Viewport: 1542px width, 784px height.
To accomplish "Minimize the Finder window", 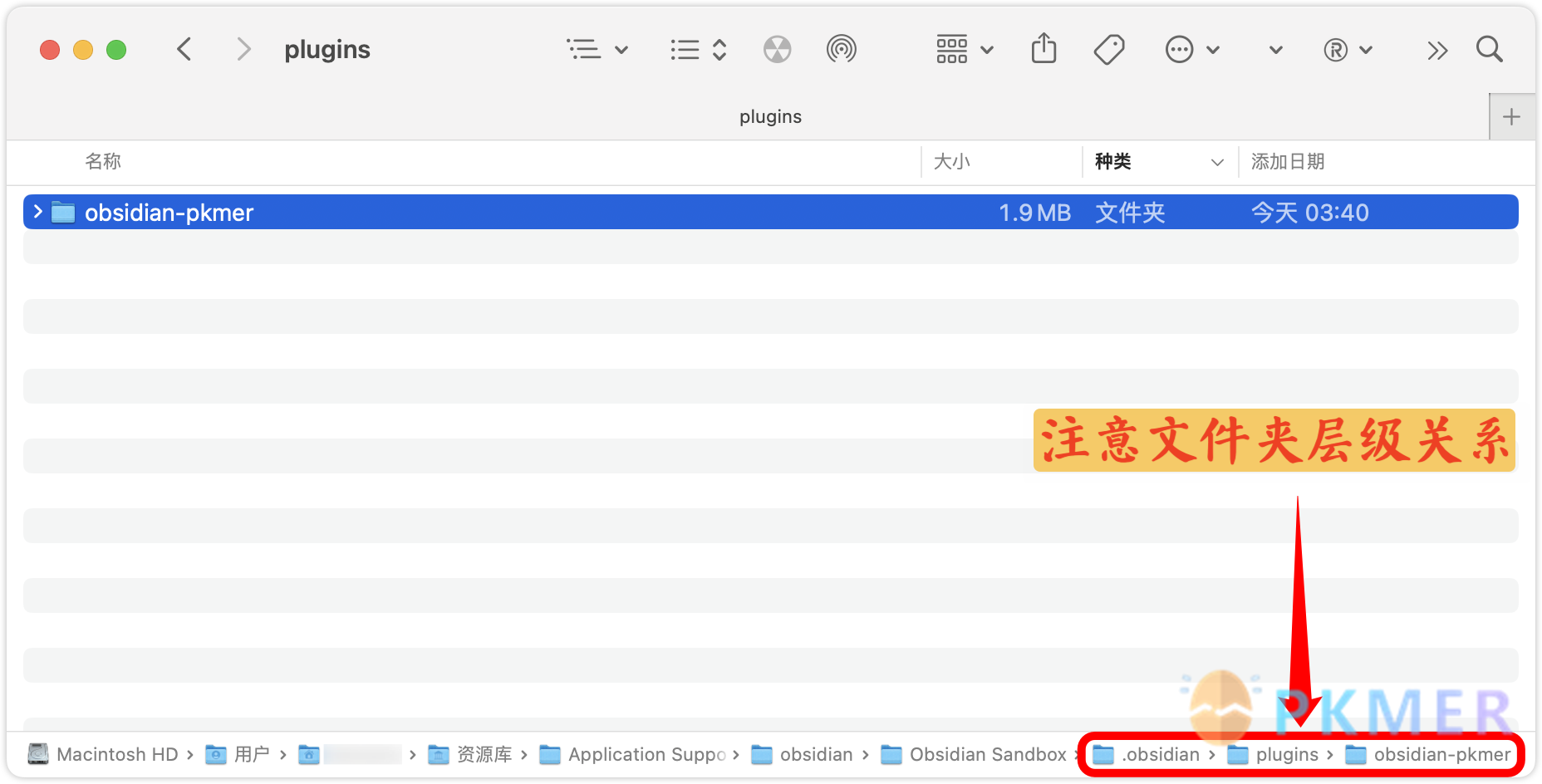I will tap(83, 50).
